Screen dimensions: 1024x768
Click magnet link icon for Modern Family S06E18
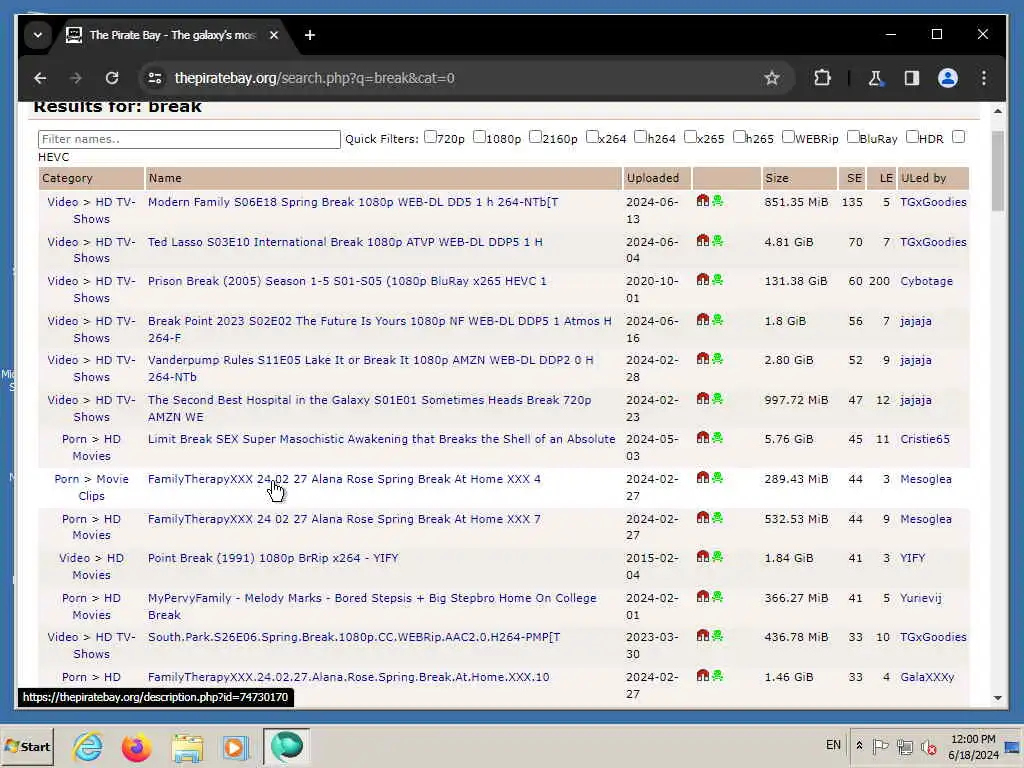(703, 200)
